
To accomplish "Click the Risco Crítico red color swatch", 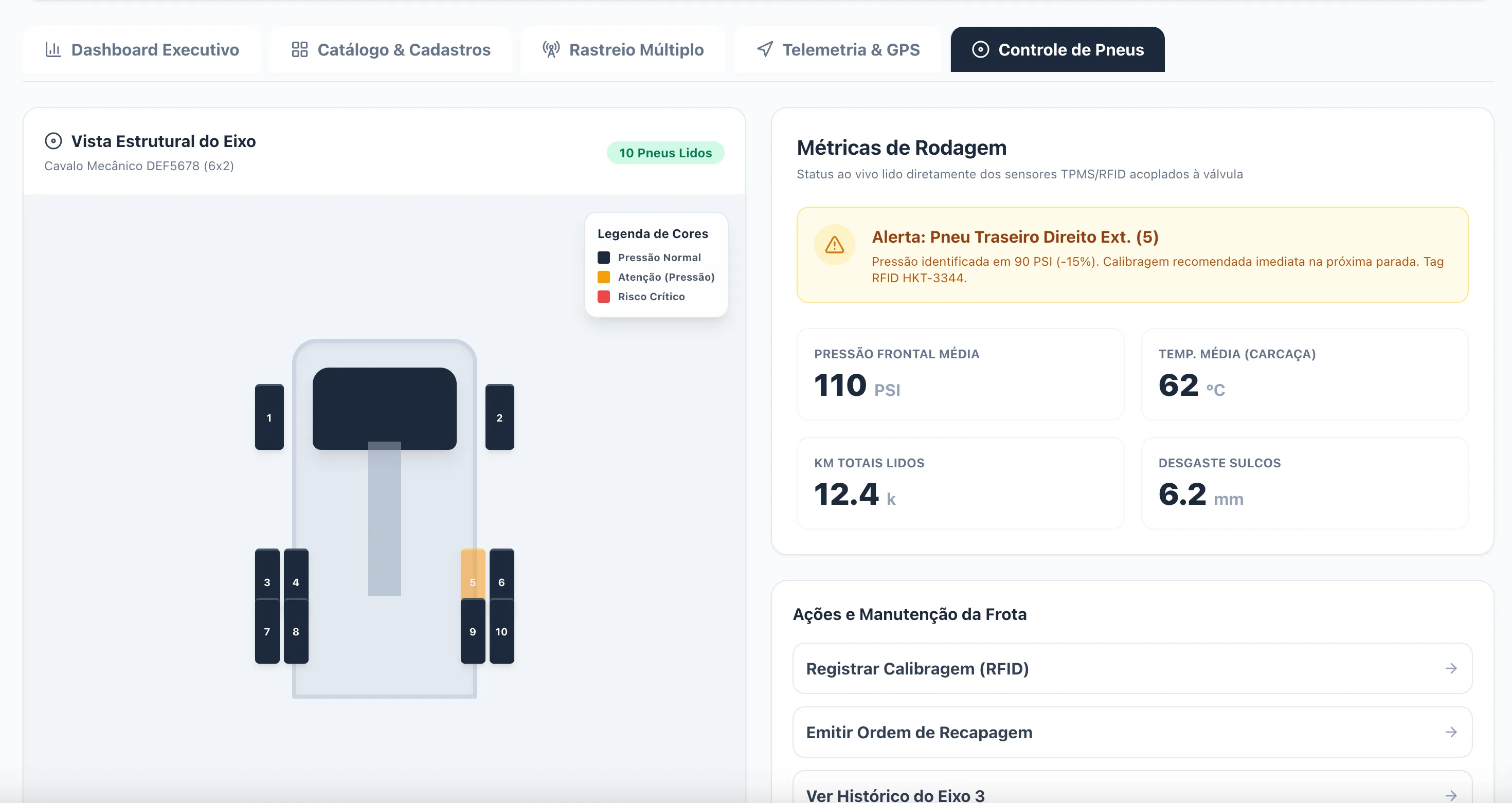I will click(605, 297).
